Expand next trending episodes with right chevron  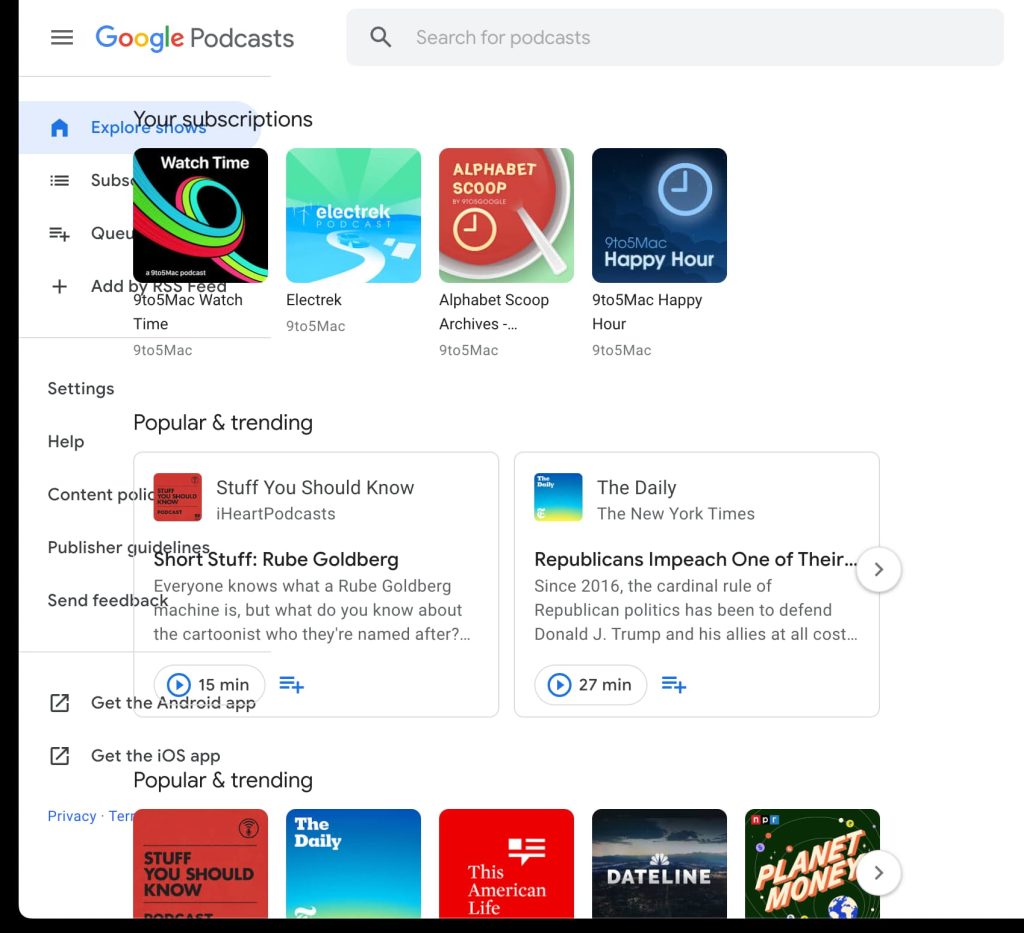click(x=878, y=570)
